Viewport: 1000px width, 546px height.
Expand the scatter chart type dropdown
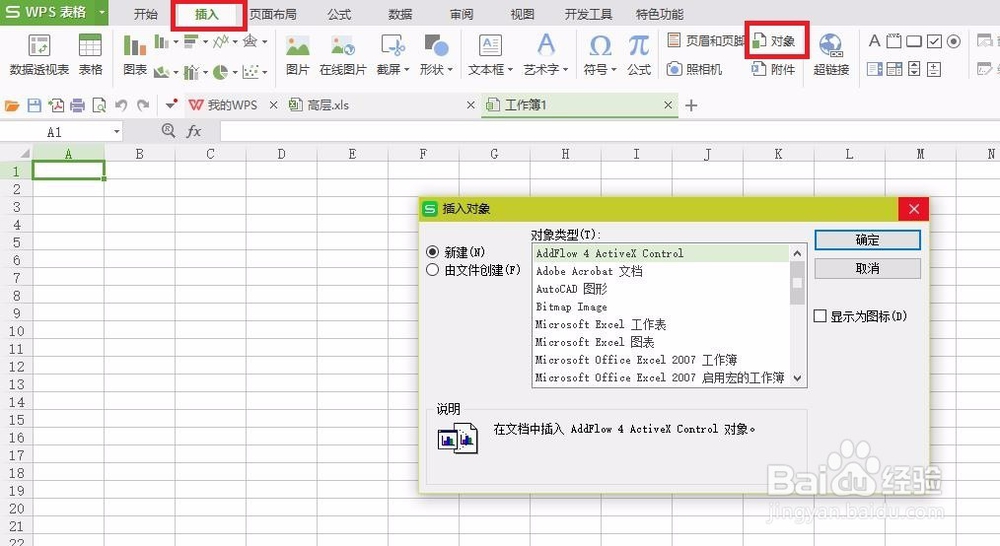pos(265,71)
